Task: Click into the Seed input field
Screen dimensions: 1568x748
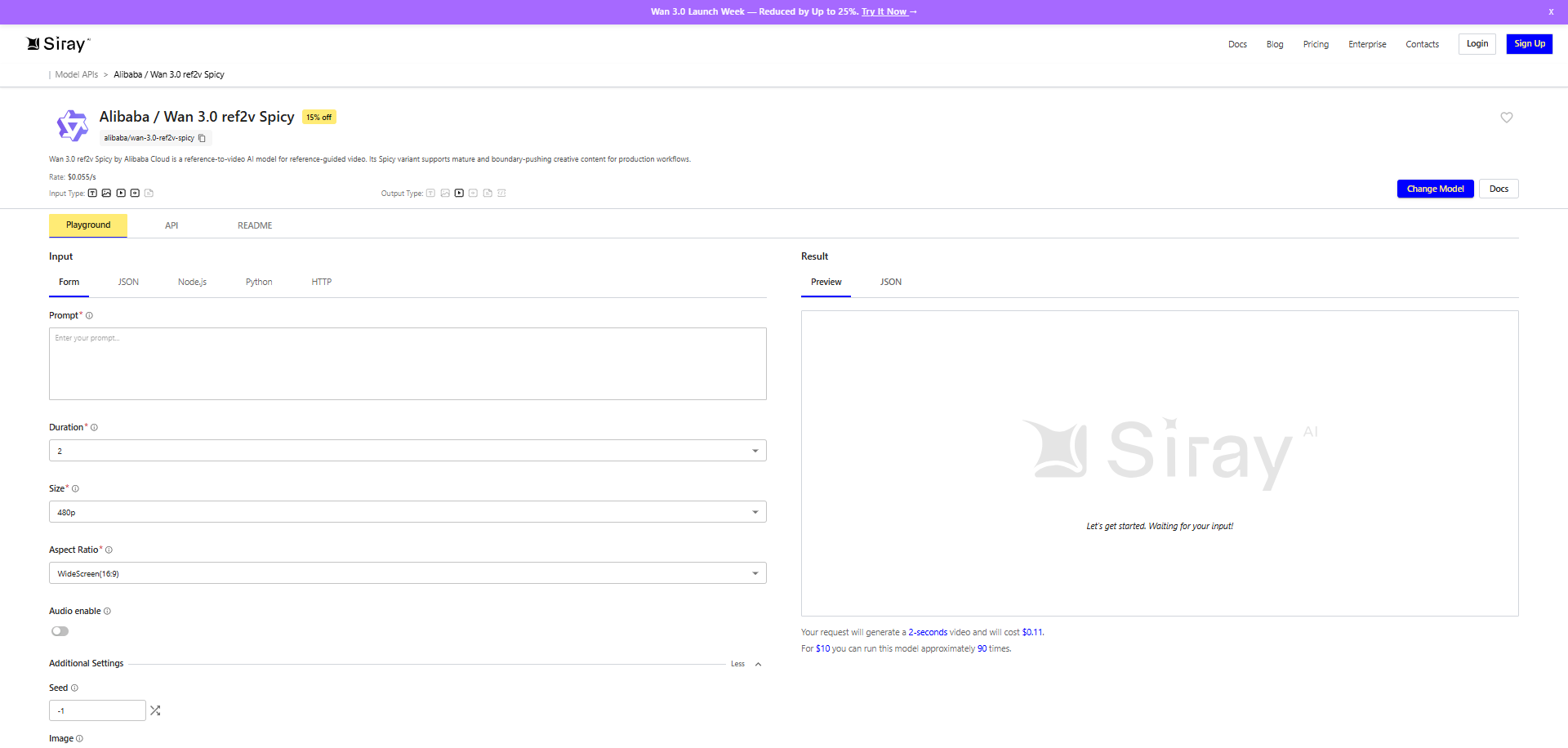Action: pos(97,710)
